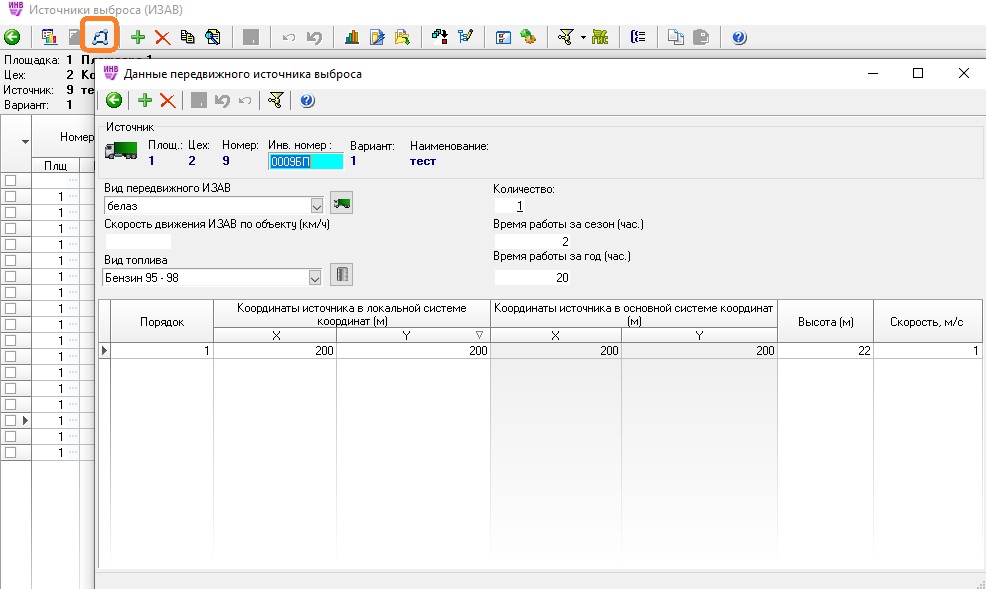Image resolution: width=986 pixels, height=589 pixels.
Task: Open bar chart icon in main toolbar
Action: click(352, 37)
